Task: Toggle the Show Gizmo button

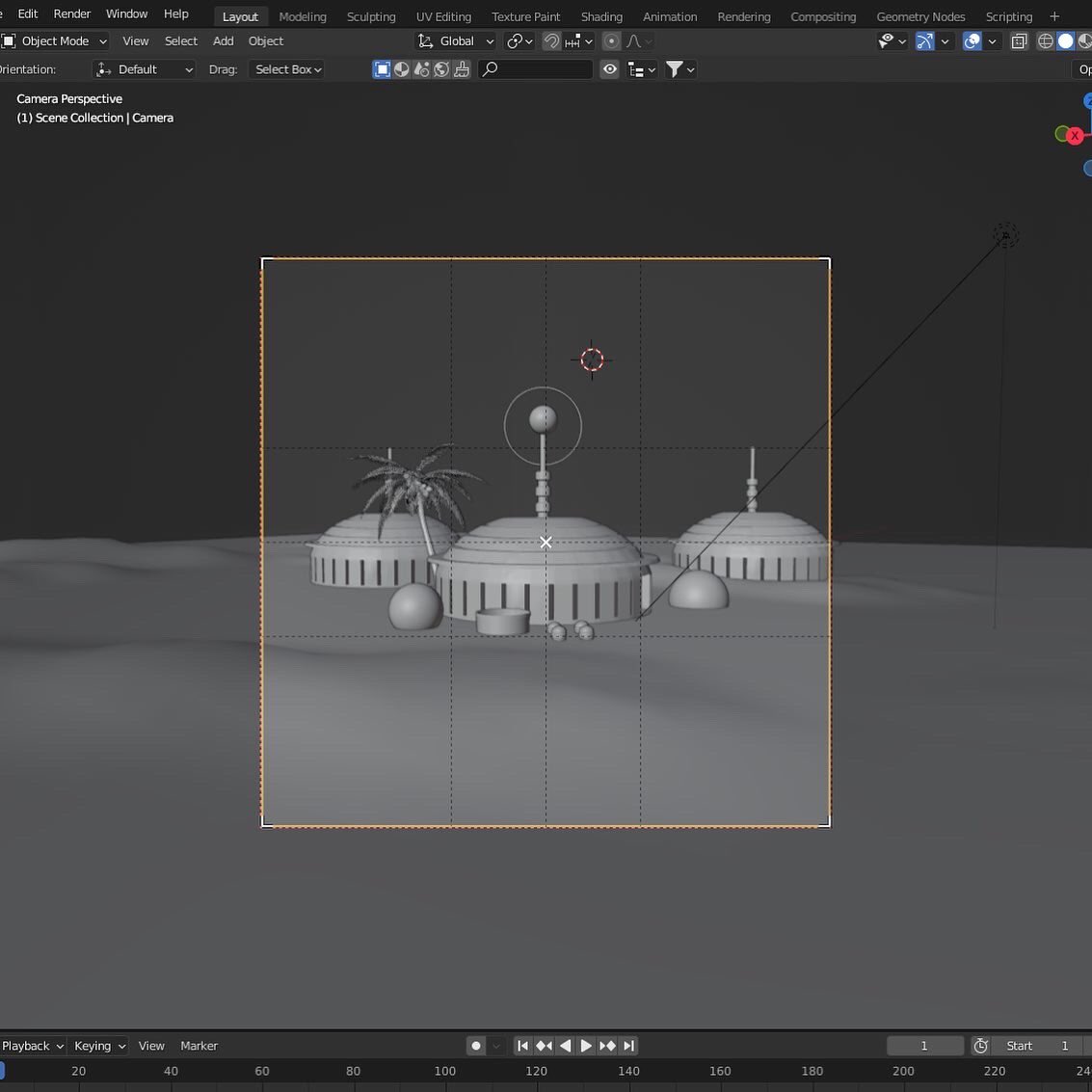Action: coord(924,41)
